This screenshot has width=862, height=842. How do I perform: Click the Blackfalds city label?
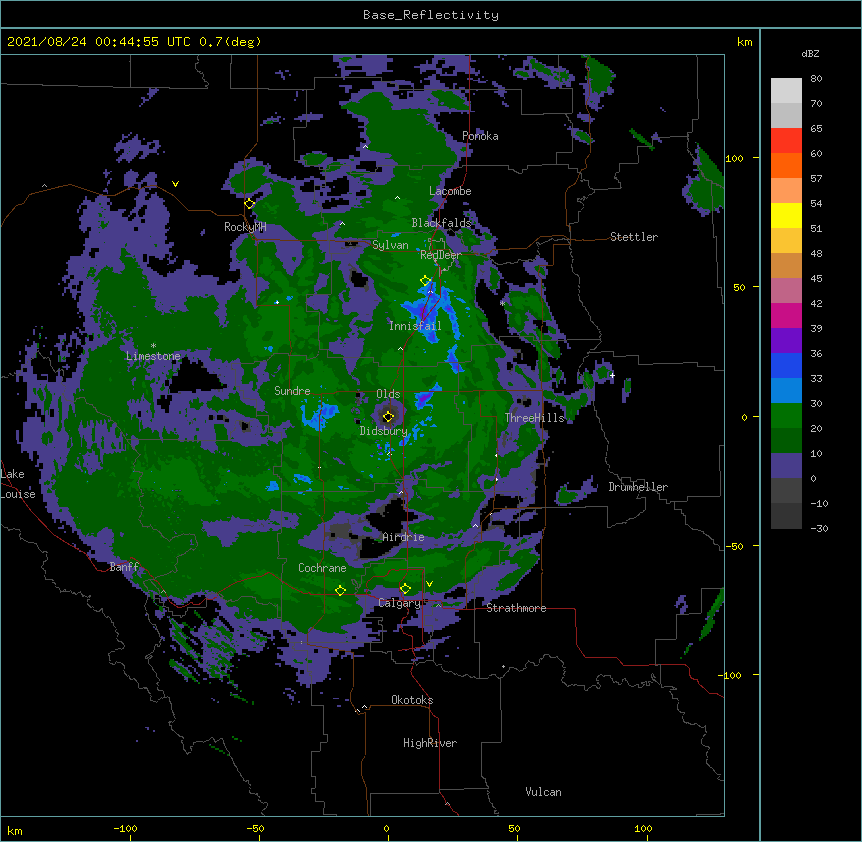click(441, 223)
